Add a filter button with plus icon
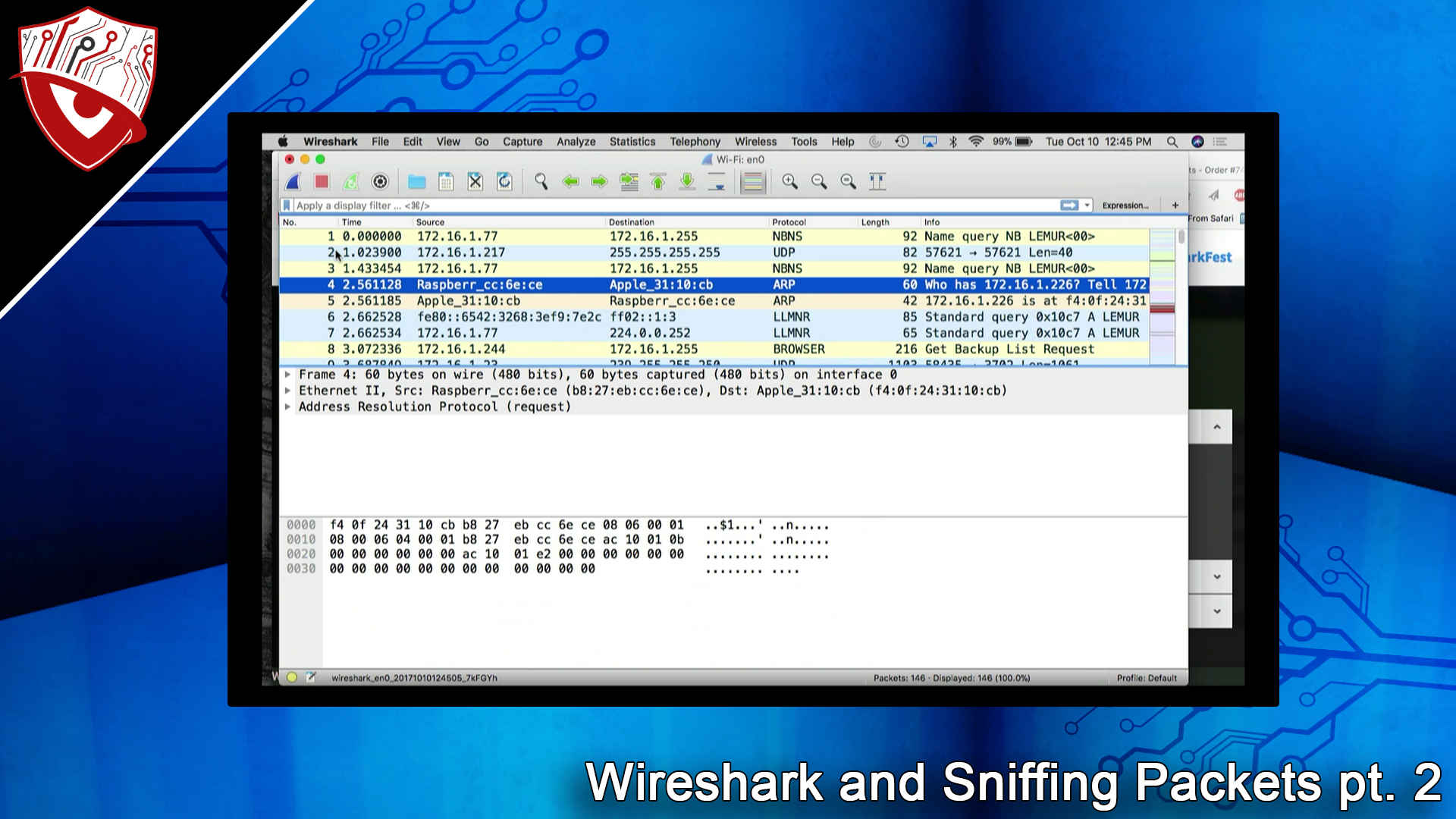This screenshot has width=1456, height=819. pos(1175,206)
